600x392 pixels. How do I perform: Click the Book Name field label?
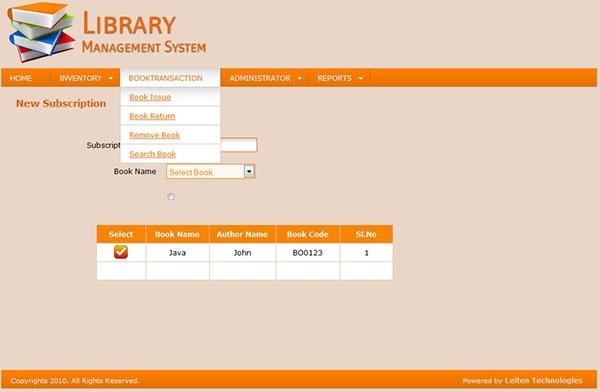point(135,172)
